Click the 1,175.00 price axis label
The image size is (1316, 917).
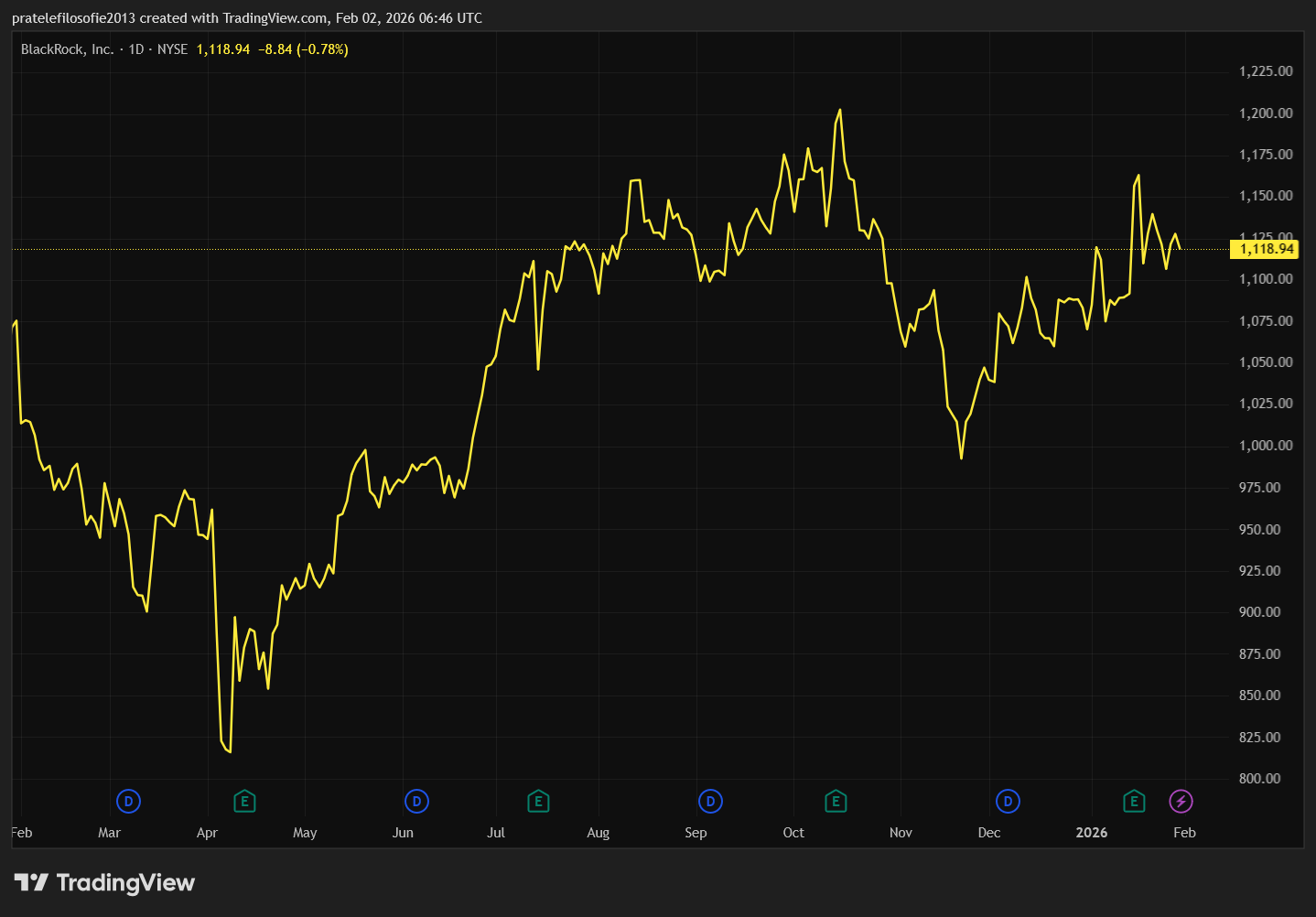(1266, 155)
